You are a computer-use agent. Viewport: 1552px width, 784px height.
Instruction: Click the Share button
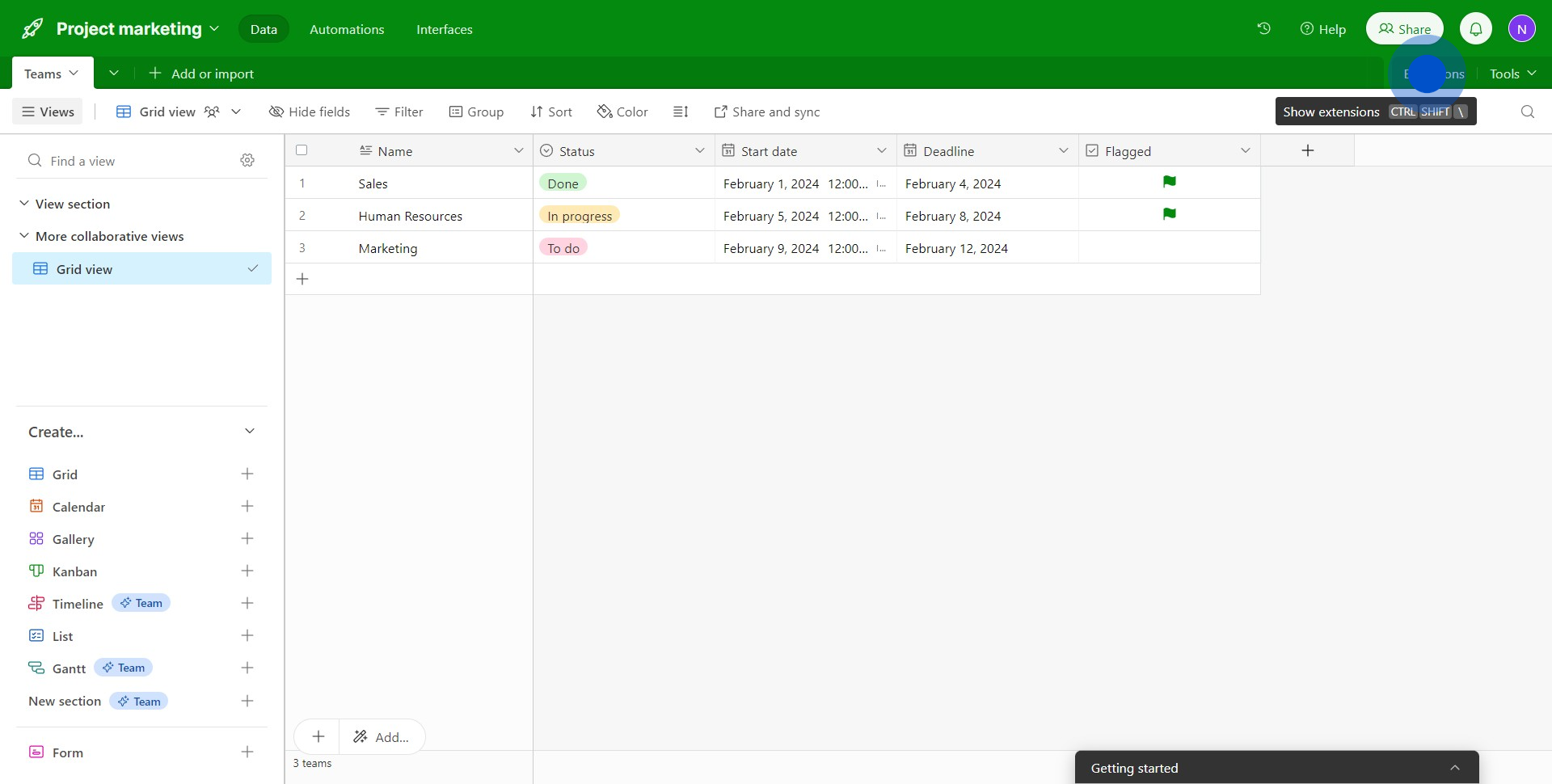tap(1404, 29)
